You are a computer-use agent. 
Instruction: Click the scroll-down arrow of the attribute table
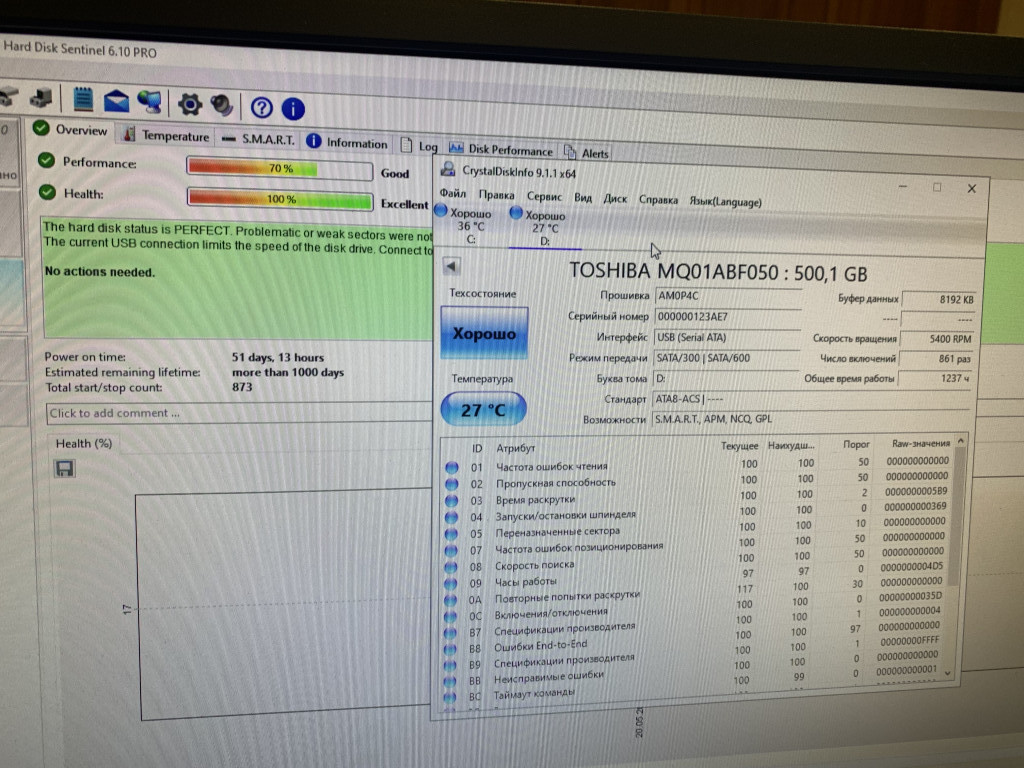948,673
